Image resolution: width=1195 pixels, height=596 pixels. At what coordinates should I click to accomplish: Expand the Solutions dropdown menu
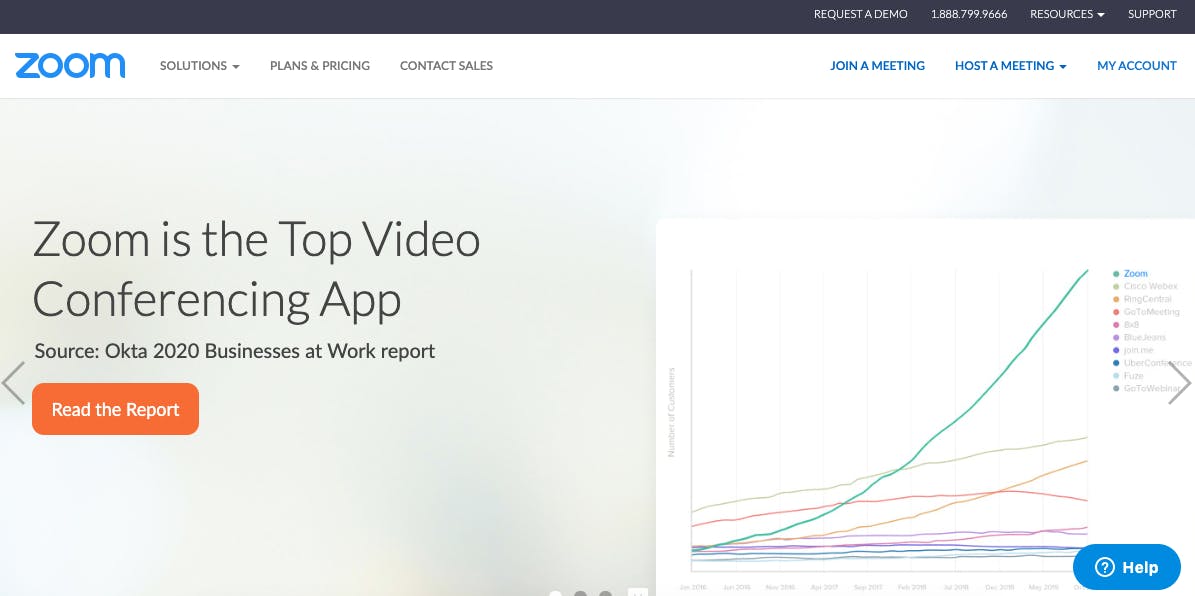[x=200, y=66]
